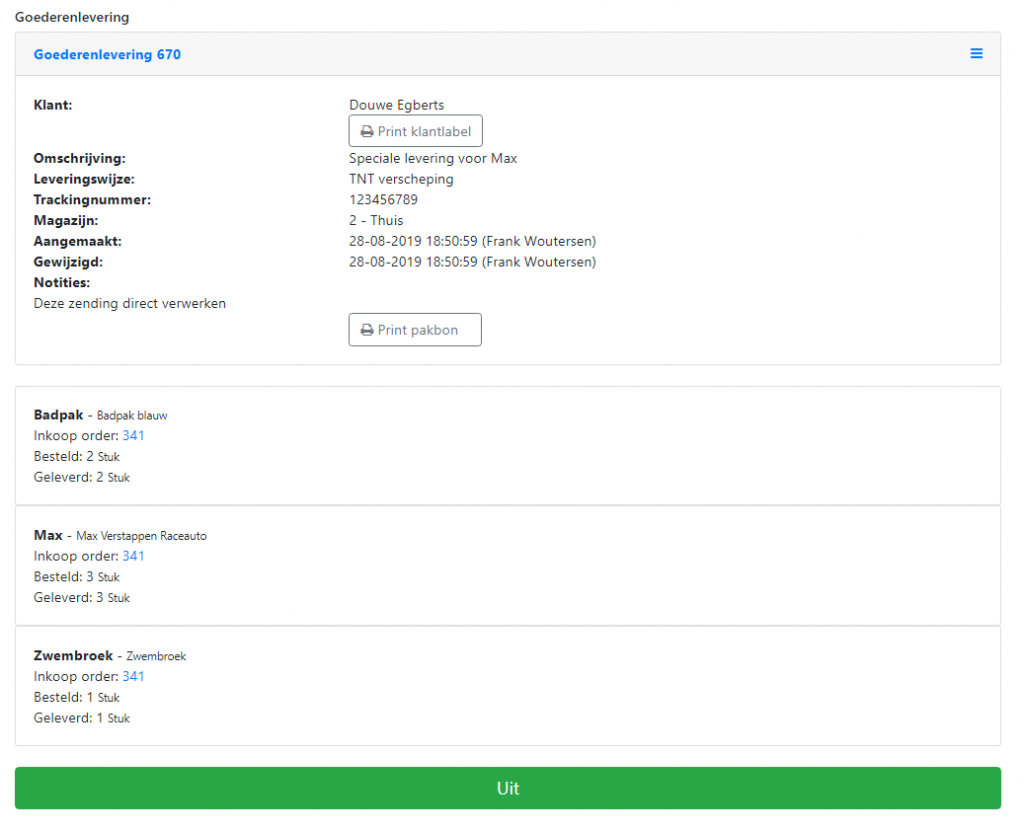1024x832 pixels.
Task: Click the customer name Douwe Egberts
Action: (x=396, y=105)
